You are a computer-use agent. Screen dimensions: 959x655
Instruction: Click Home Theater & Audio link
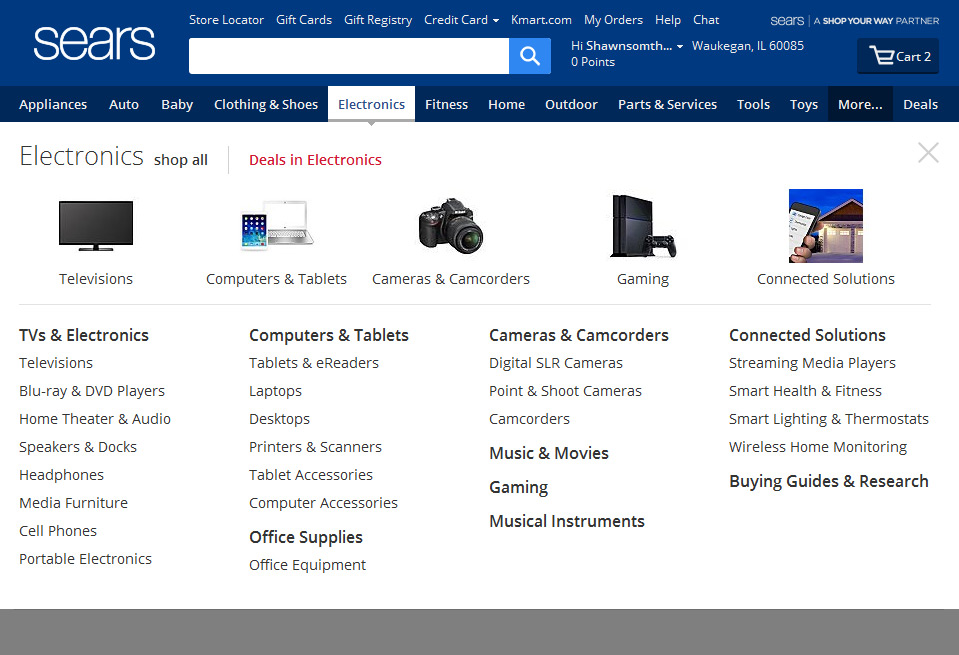click(95, 419)
